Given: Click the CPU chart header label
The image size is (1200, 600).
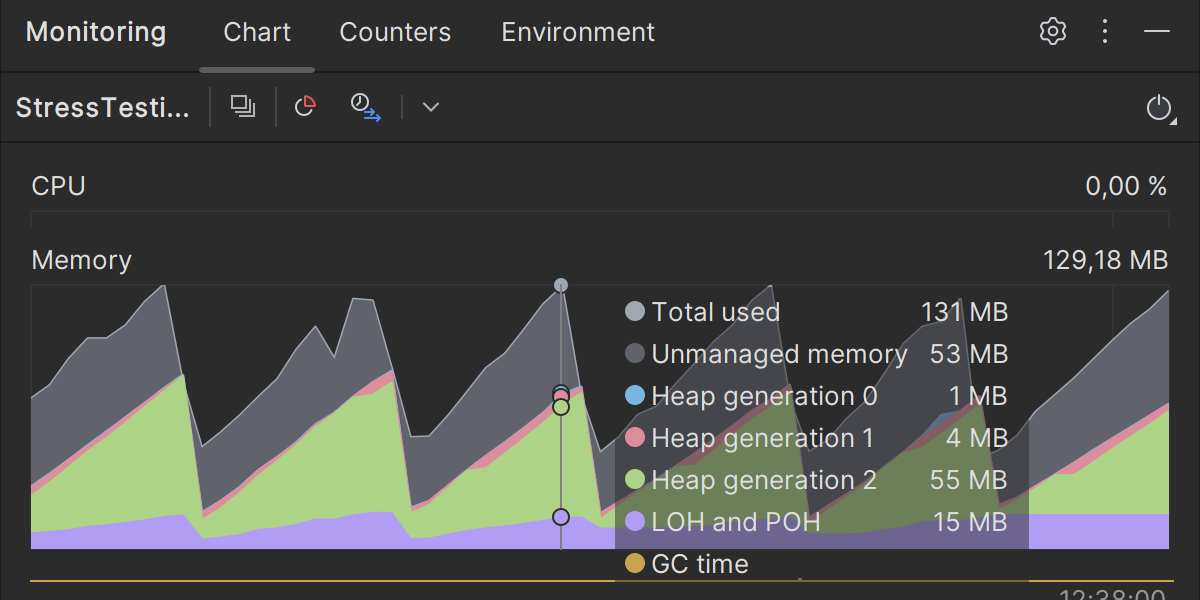Looking at the screenshot, I should (59, 186).
